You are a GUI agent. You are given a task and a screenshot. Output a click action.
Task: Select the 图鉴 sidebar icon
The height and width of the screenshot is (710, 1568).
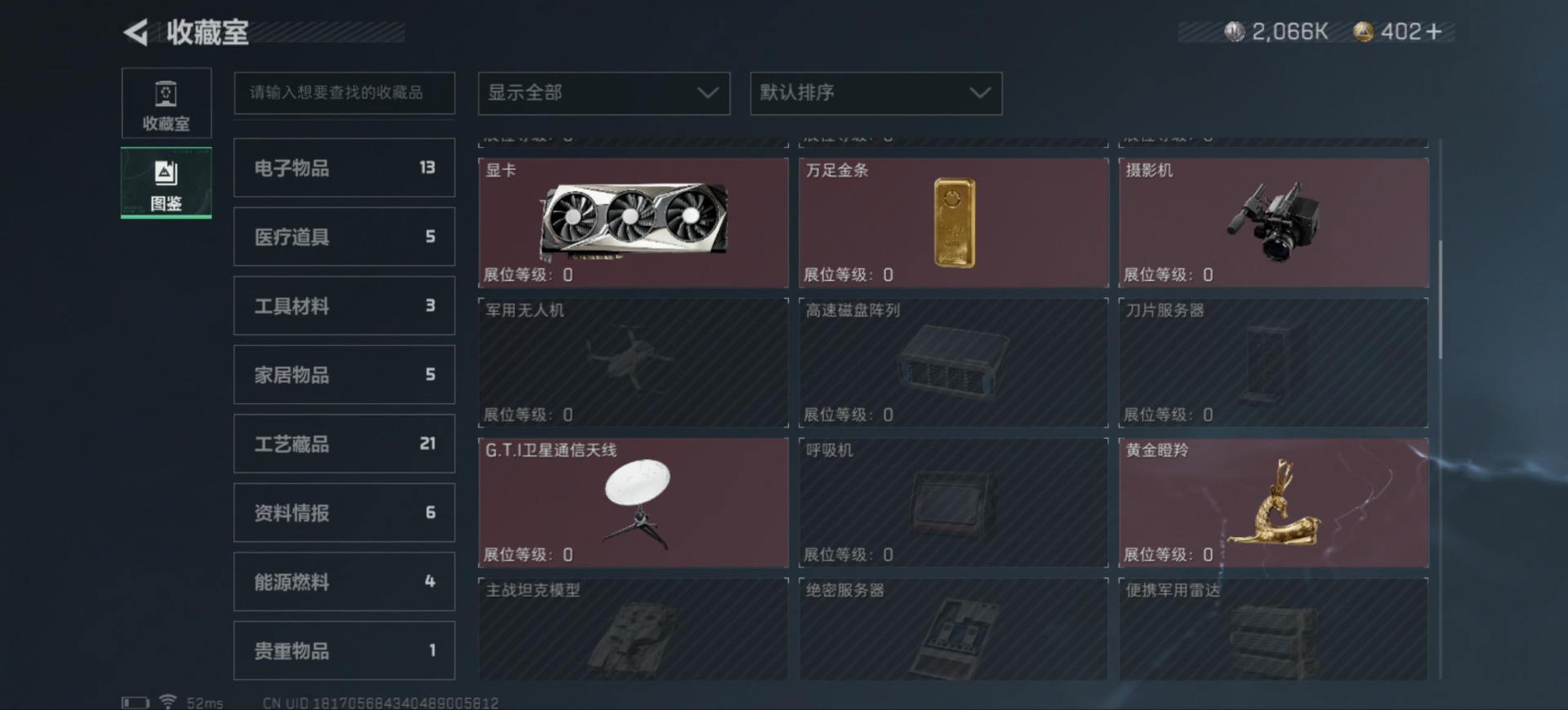coord(167,183)
